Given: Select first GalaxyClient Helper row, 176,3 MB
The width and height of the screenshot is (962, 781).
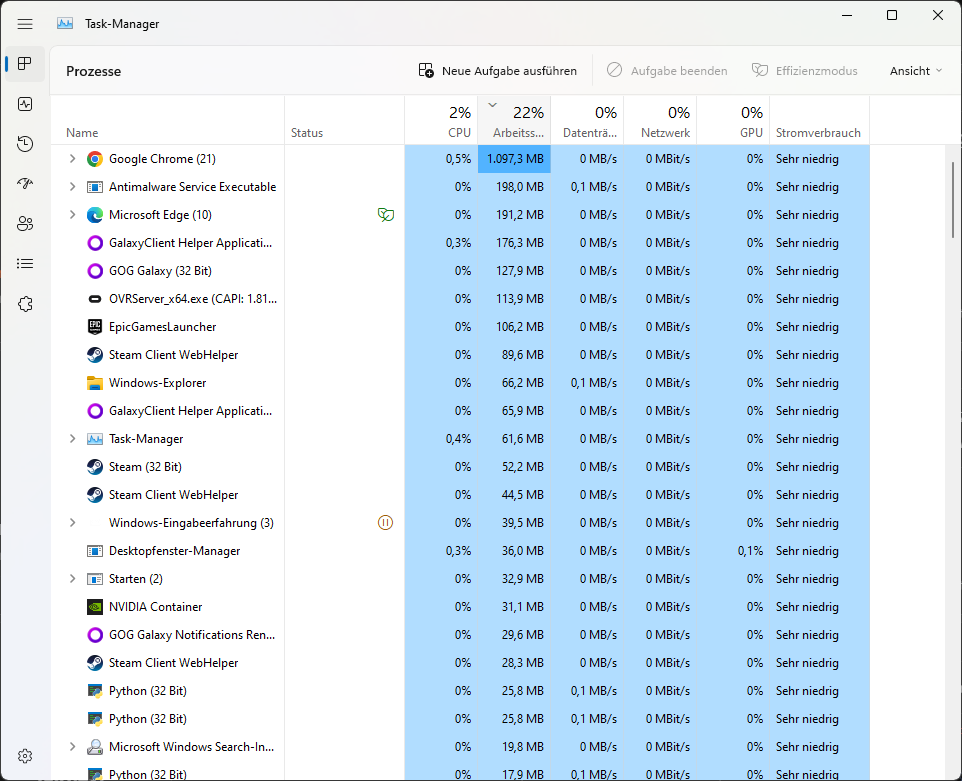Looking at the screenshot, I should [x=460, y=243].
